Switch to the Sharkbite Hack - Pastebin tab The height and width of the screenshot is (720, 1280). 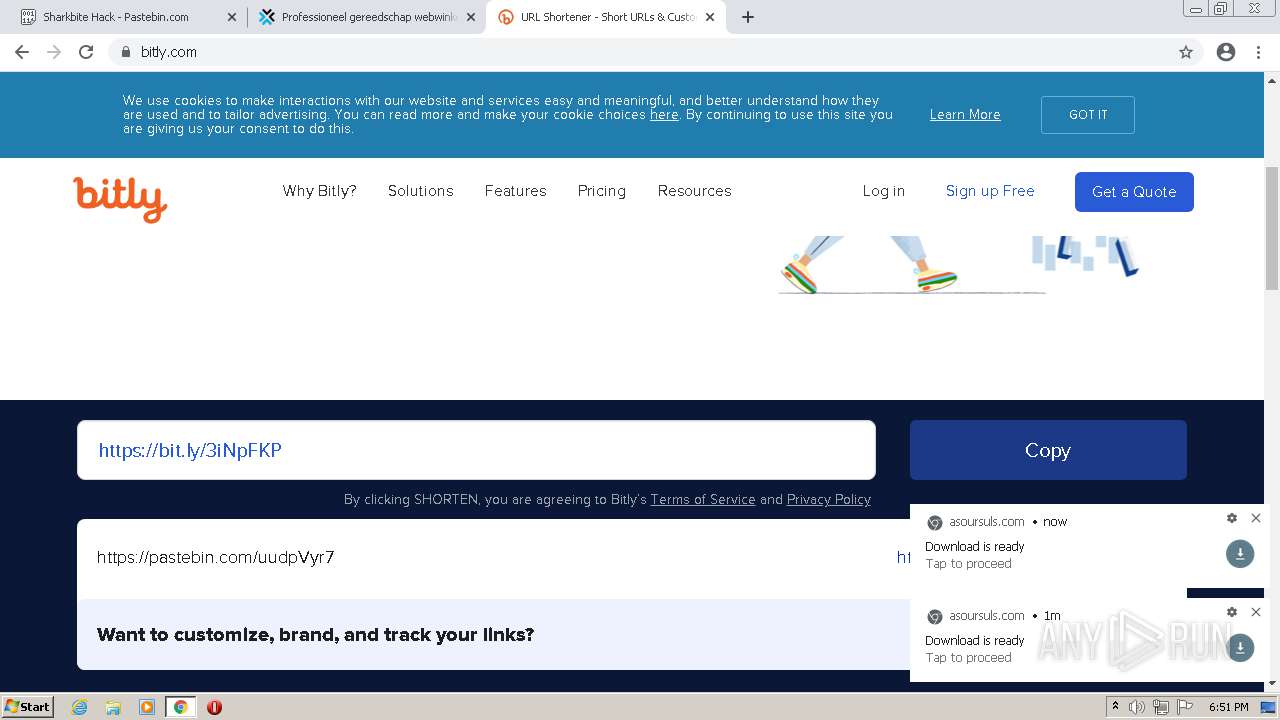coord(127,17)
